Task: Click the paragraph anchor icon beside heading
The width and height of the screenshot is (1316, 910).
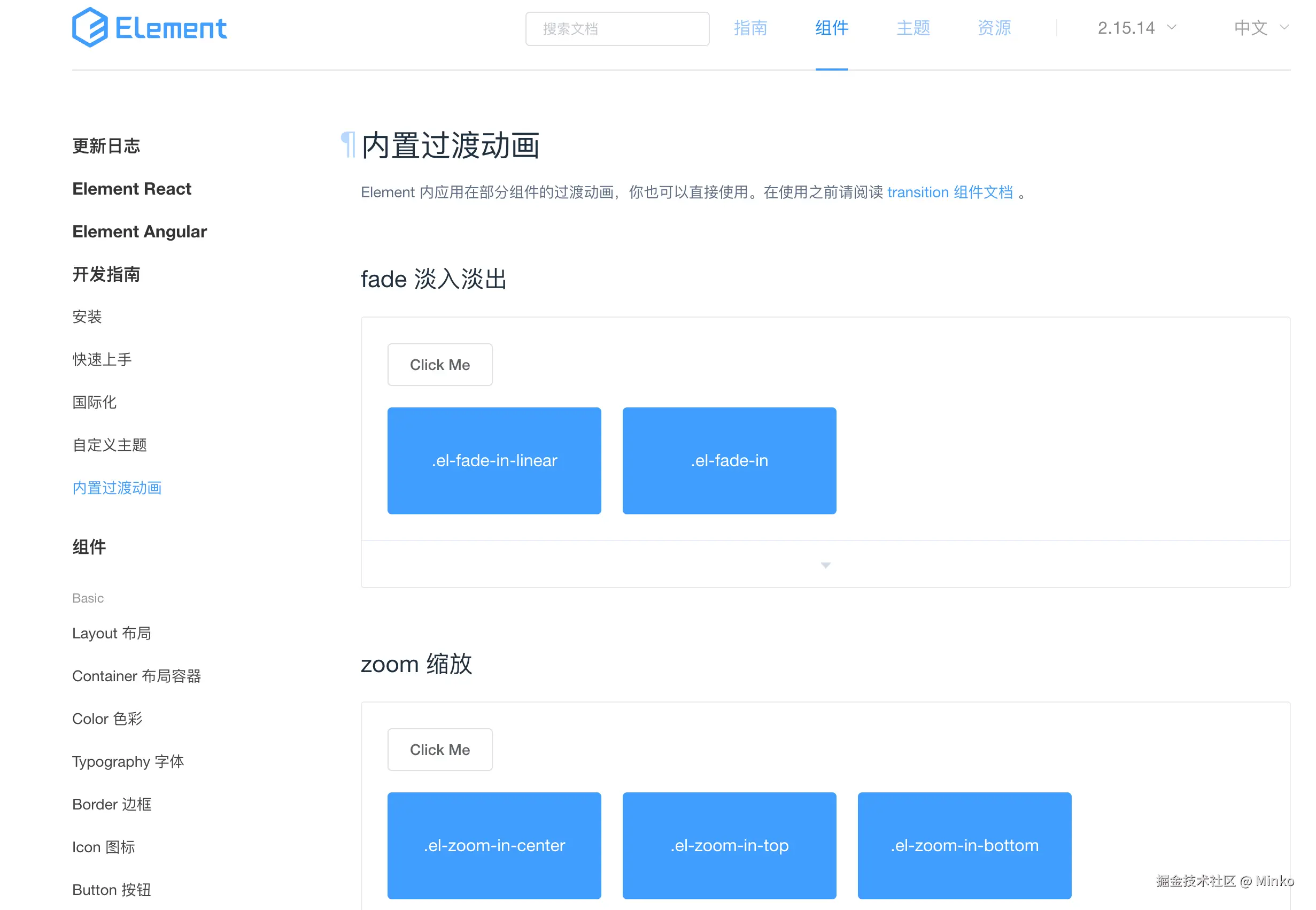Action: click(347, 145)
